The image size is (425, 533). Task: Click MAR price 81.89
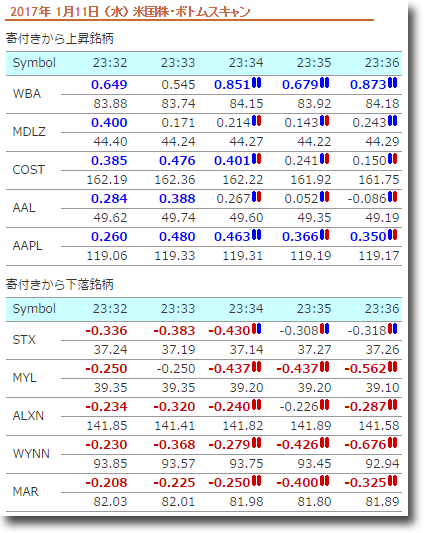click(x=382, y=502)
